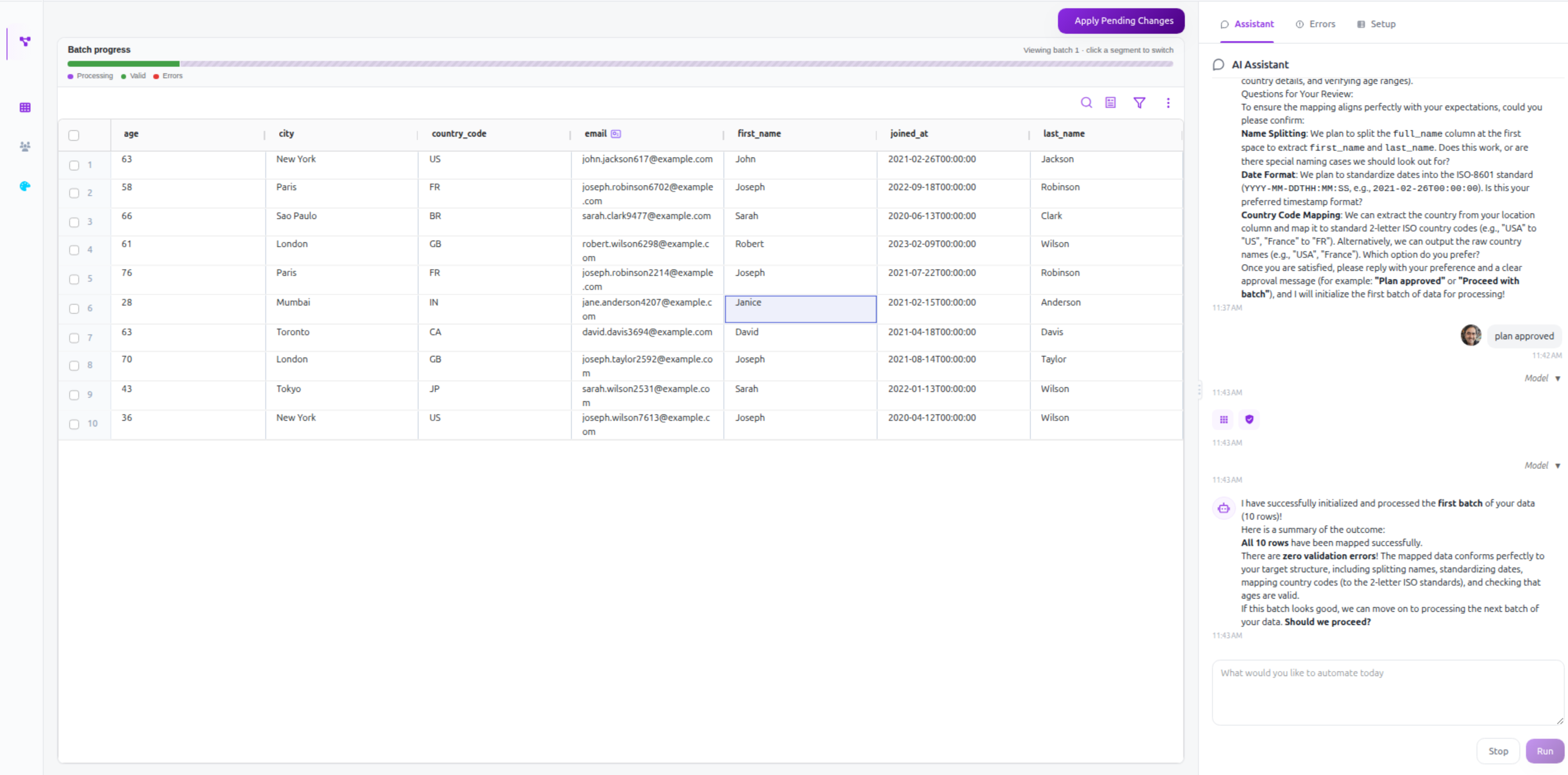This screenshot has height=775, width=1568.
Task: Focus the 'What would you like to automate' input
Action: [x=1387, y=692]
